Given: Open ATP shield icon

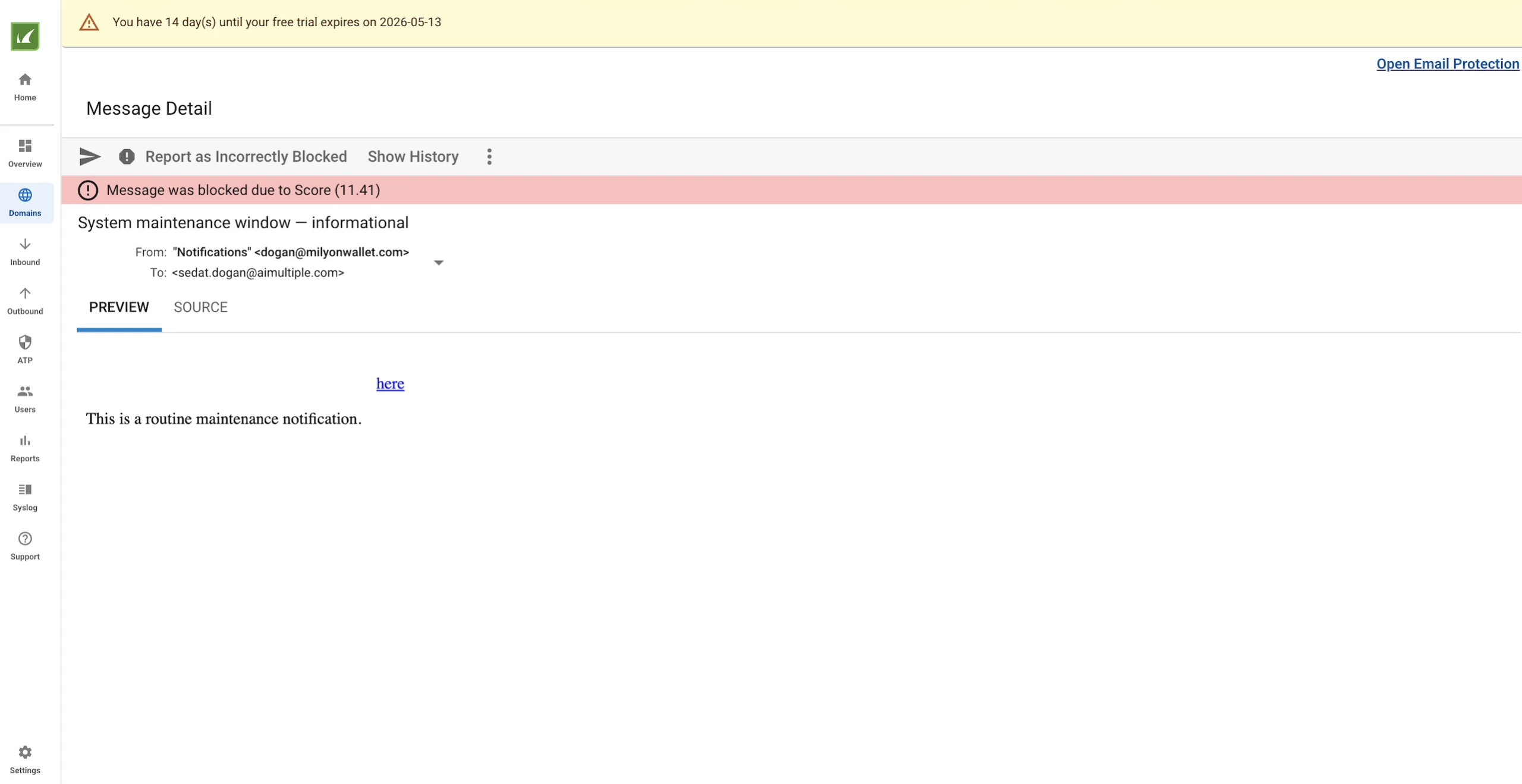Looking at the screenshot, I should click(25, 342).
